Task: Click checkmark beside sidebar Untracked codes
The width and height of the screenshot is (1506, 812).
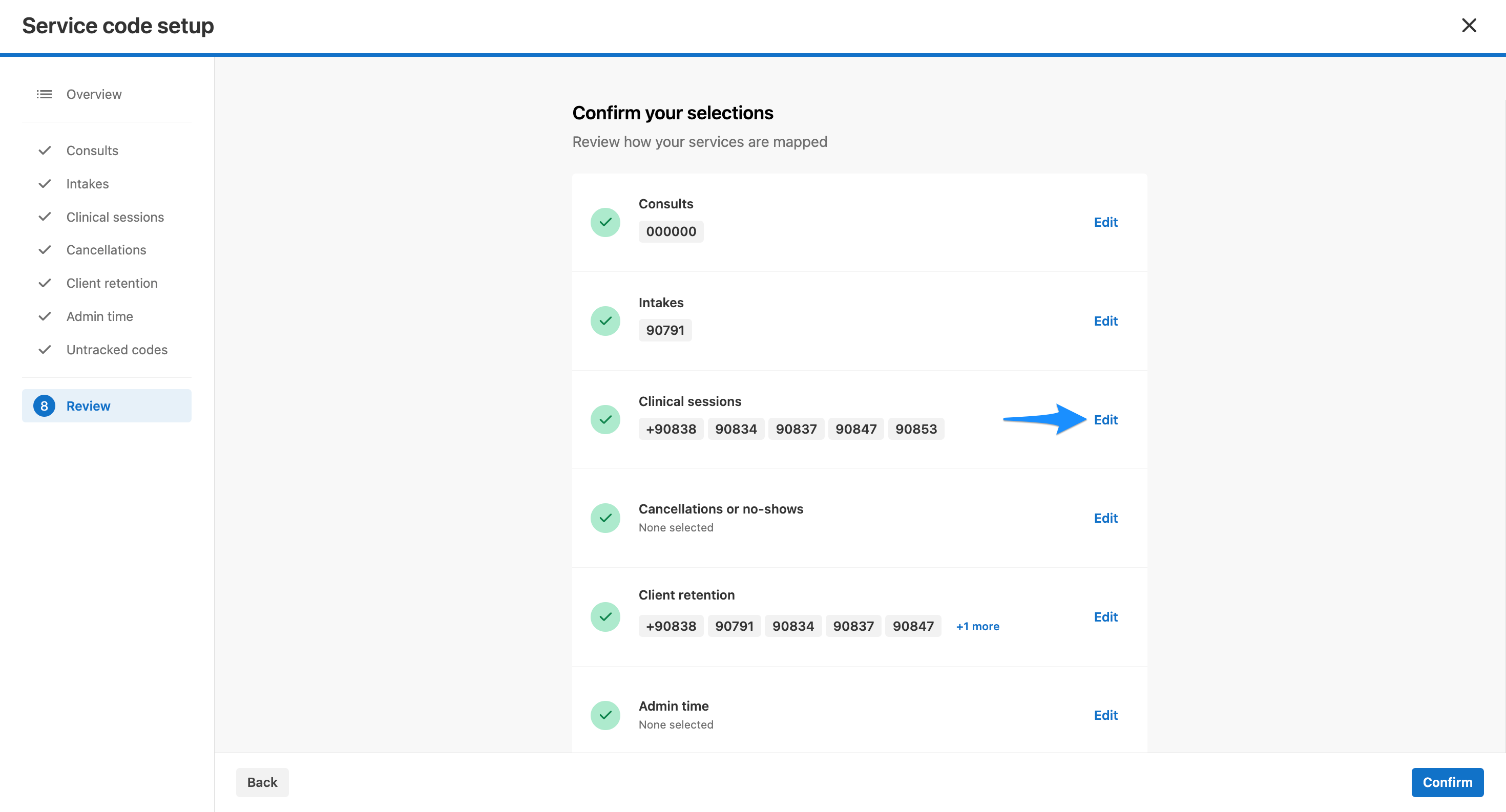Action: (x=45, y=349)
